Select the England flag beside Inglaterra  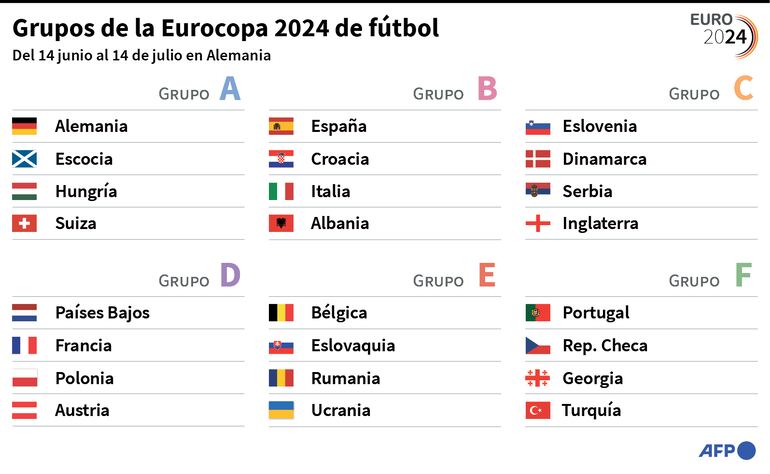pos(538,224)
